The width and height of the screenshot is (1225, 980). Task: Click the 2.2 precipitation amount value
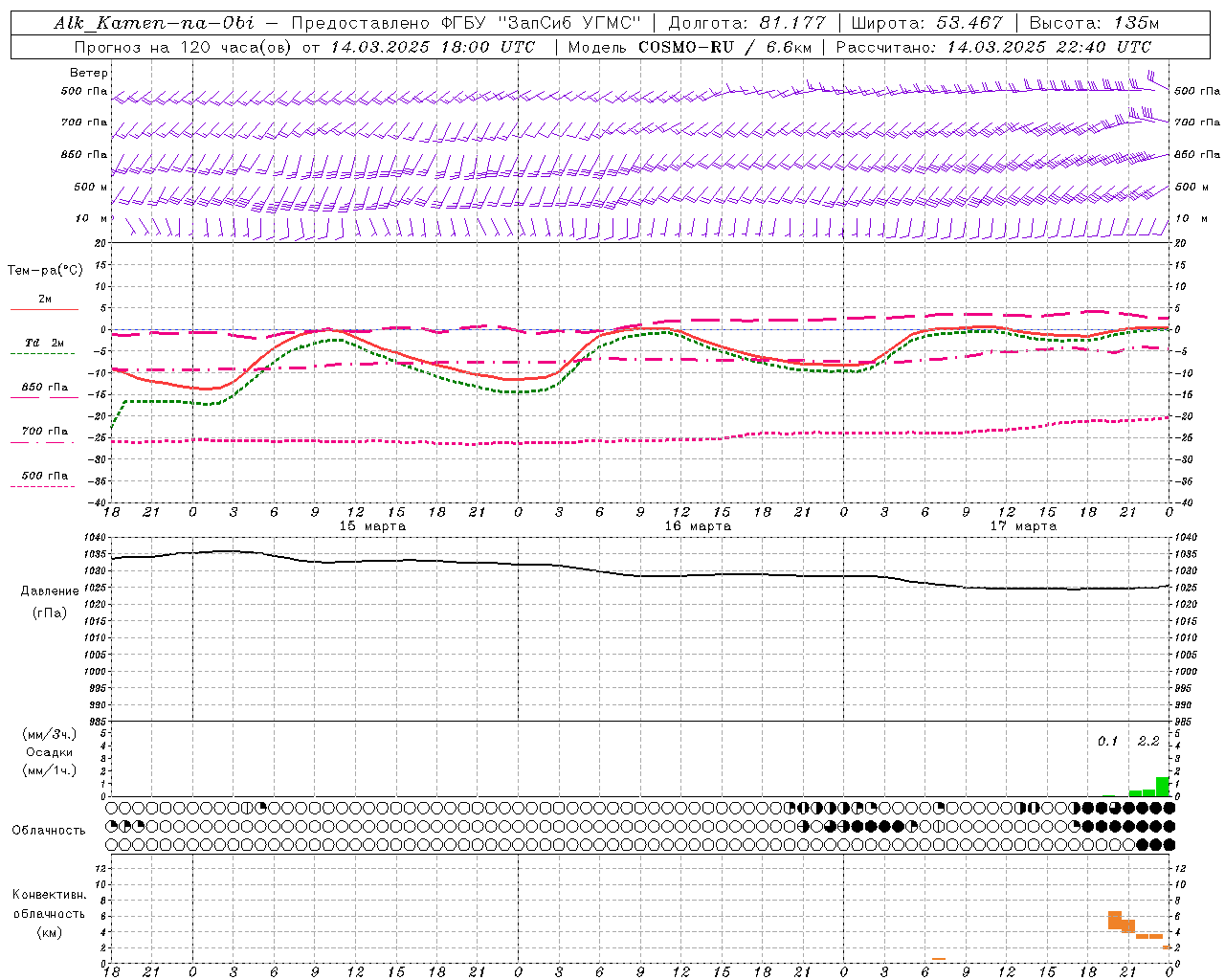coord(1148,741)
